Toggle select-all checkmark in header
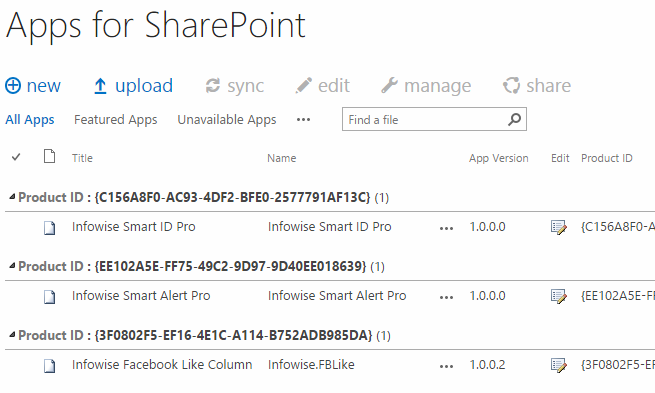Viewport: 655px width, 393px height. pos(16,157)
